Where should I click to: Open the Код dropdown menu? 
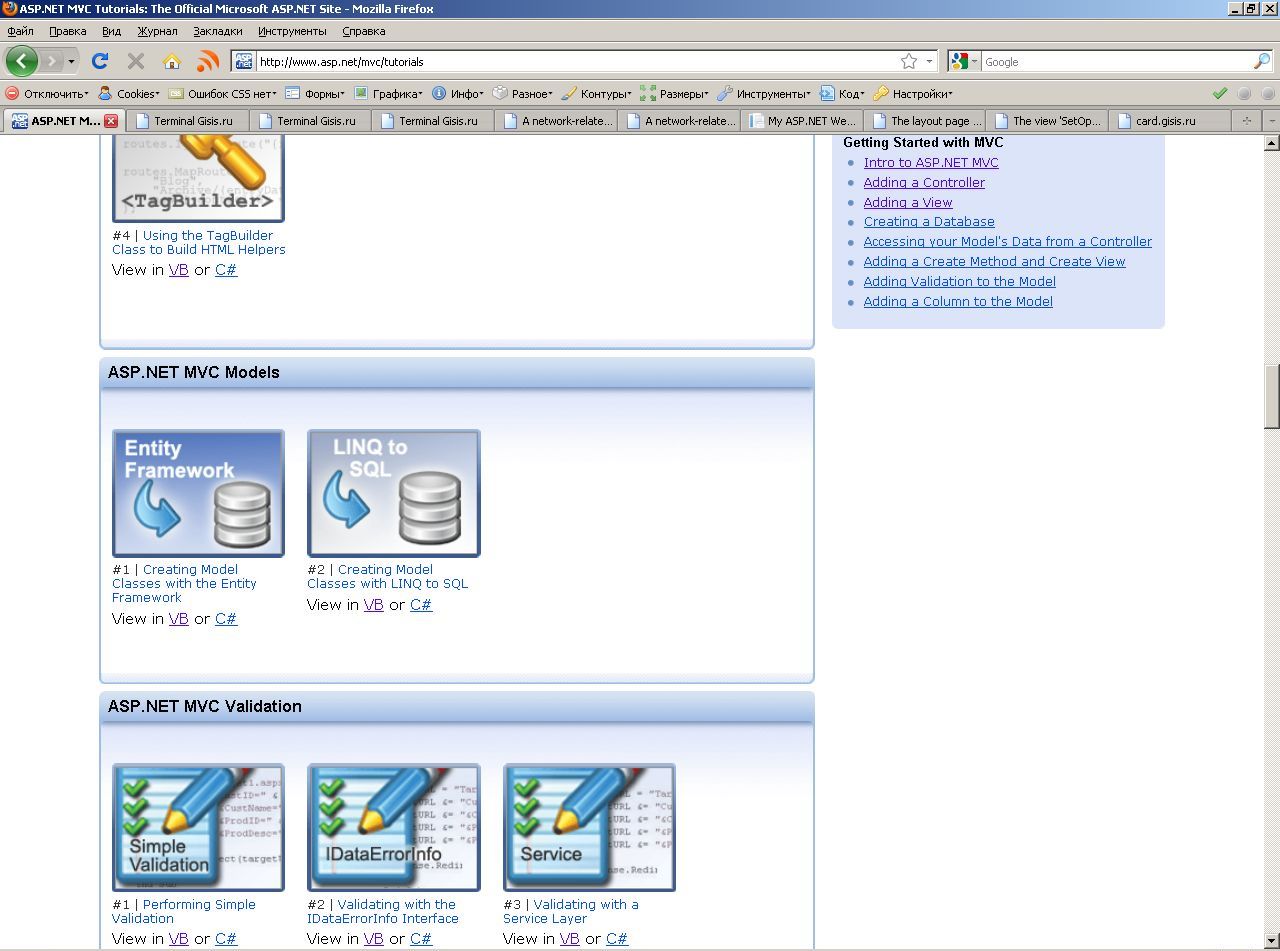point(842,93)
